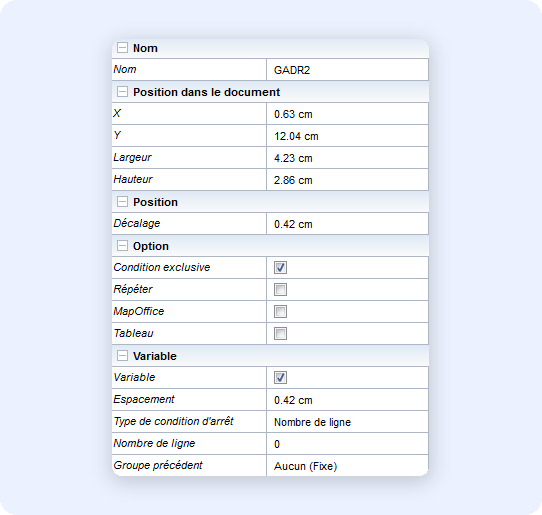Viewport: 542px width, 515px height.
Task: Select the Hauteur property label
Action: pos(133,179)
